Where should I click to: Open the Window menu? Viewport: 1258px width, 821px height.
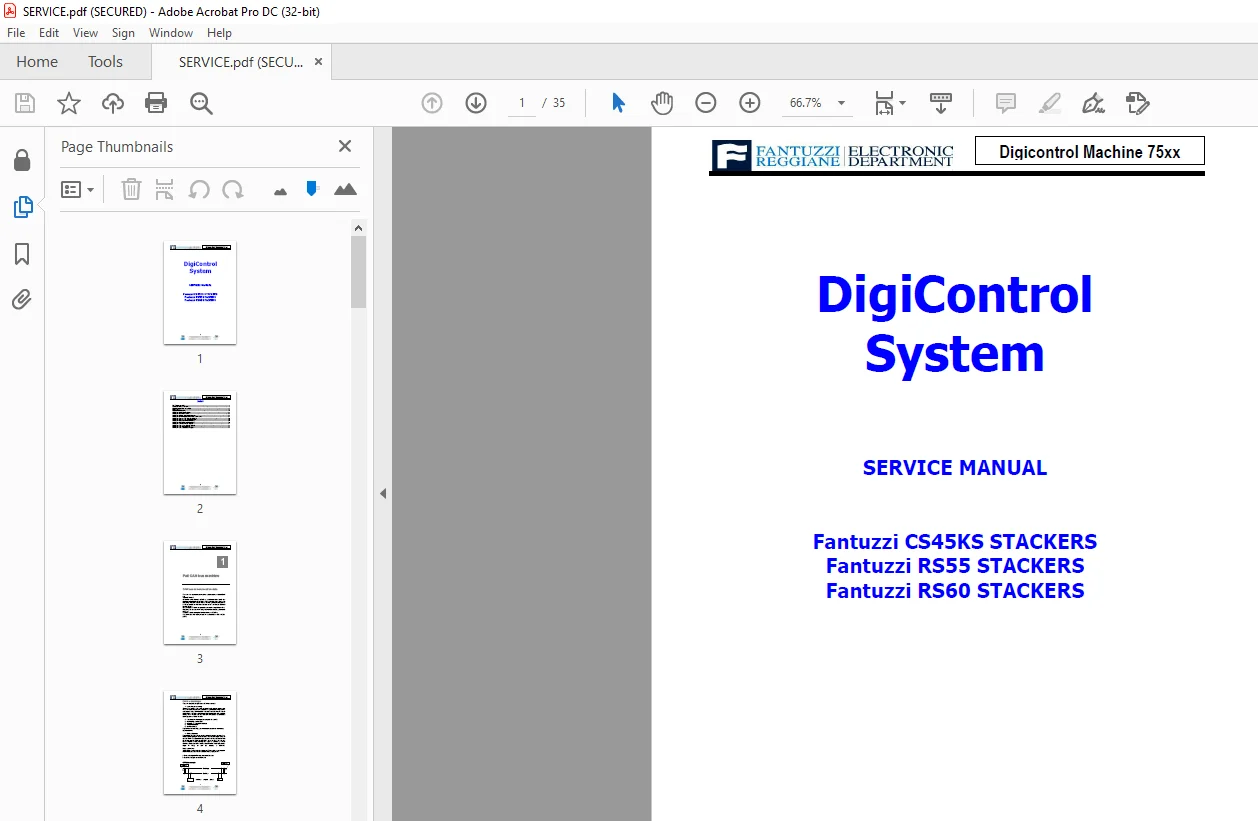tap(171, 33)
